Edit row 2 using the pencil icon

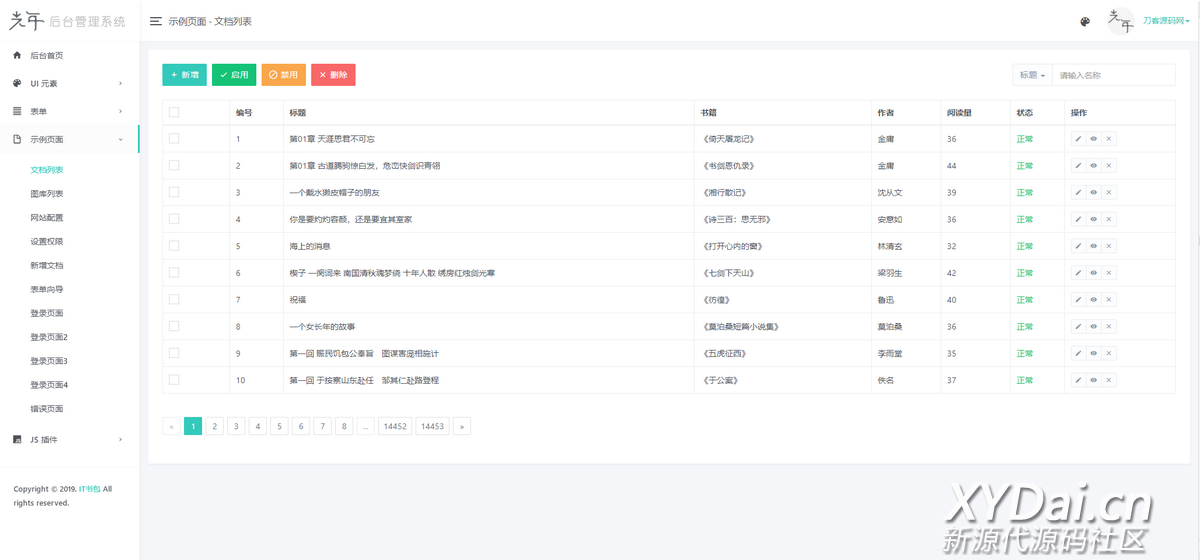pyautogui.click(x=1078, y=165)
